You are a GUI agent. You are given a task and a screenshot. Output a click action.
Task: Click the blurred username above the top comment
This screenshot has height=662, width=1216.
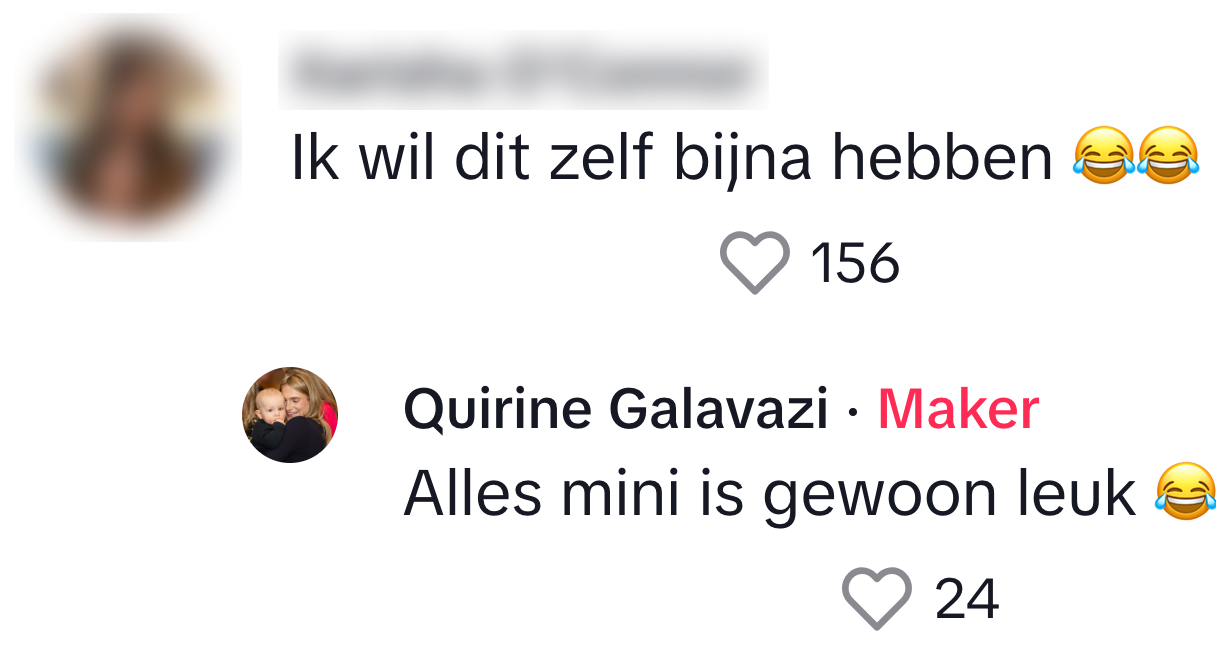point(522,72)
